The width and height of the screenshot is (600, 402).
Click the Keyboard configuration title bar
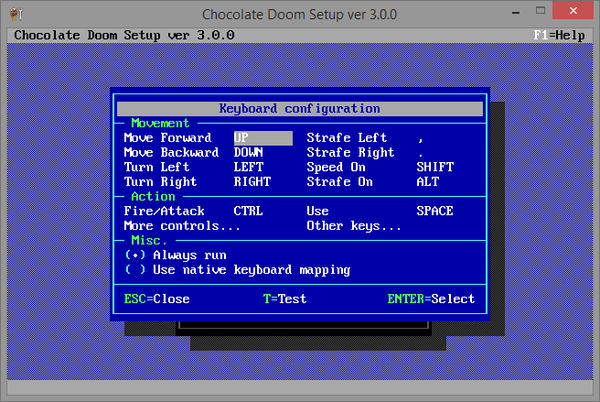click(x=300, y=109)
